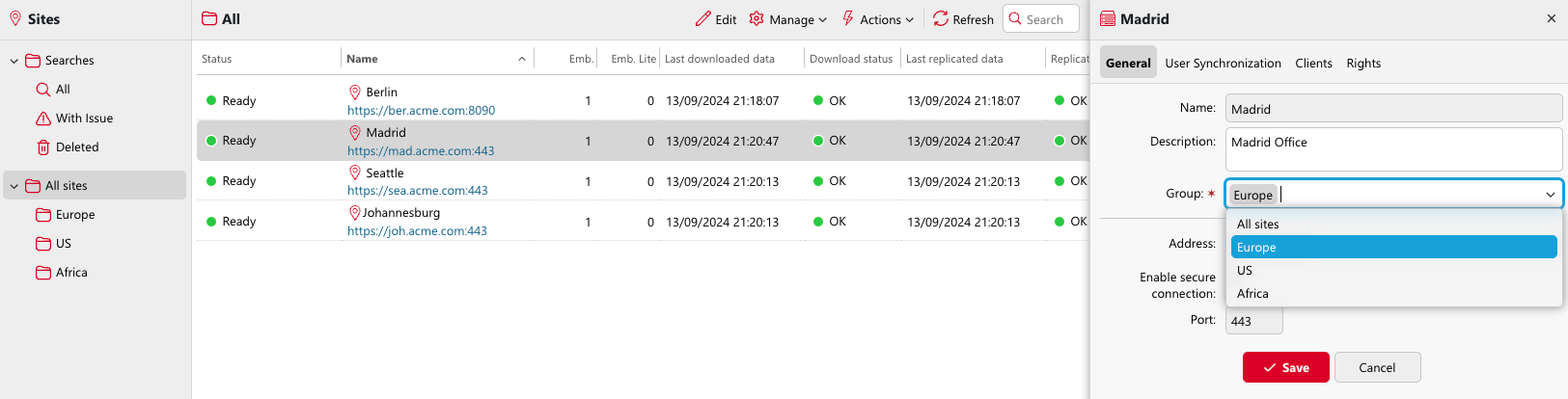Open the Deleted trash search

pos(76,147)
